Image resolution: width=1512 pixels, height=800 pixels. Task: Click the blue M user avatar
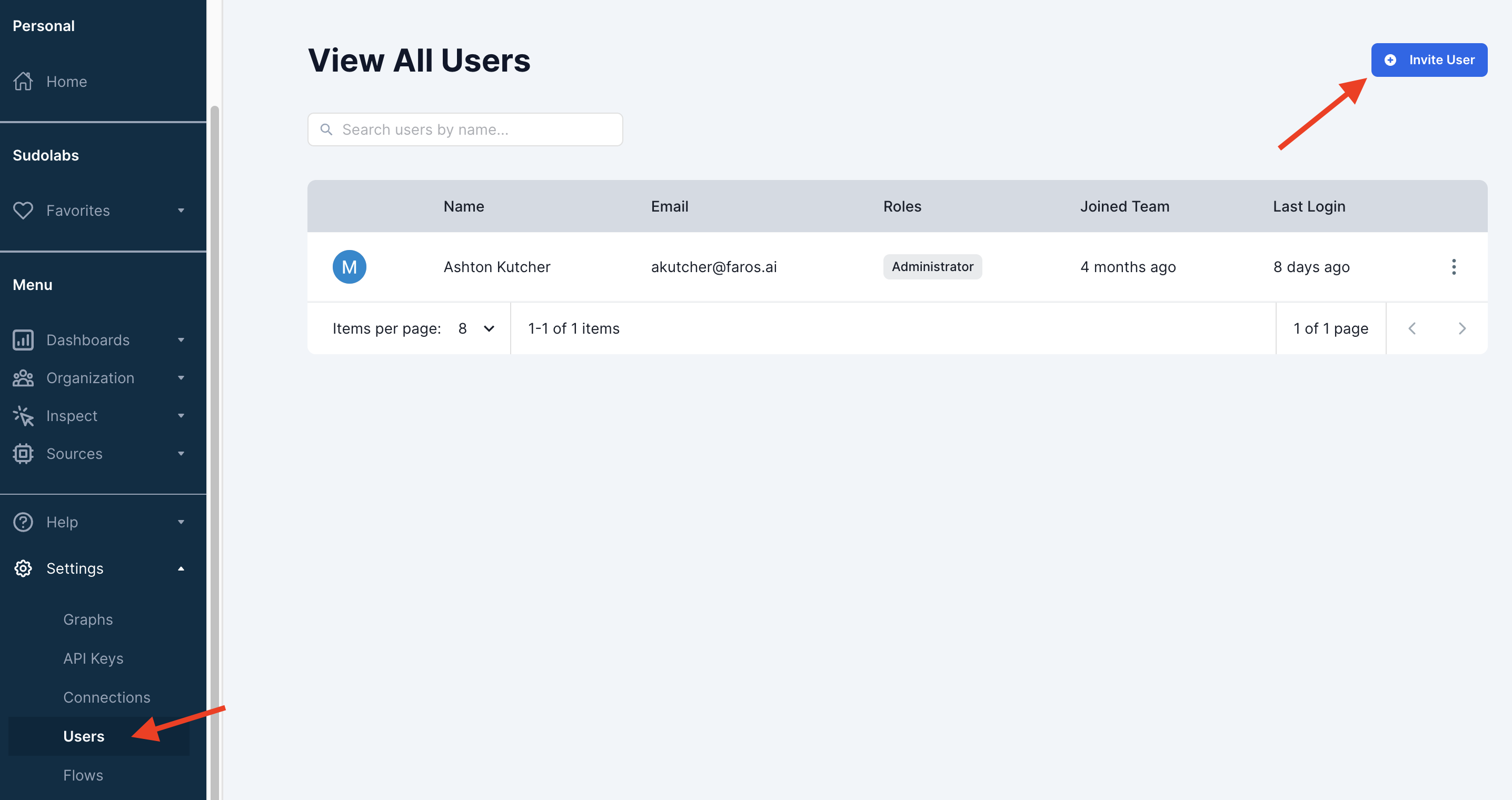349,267
